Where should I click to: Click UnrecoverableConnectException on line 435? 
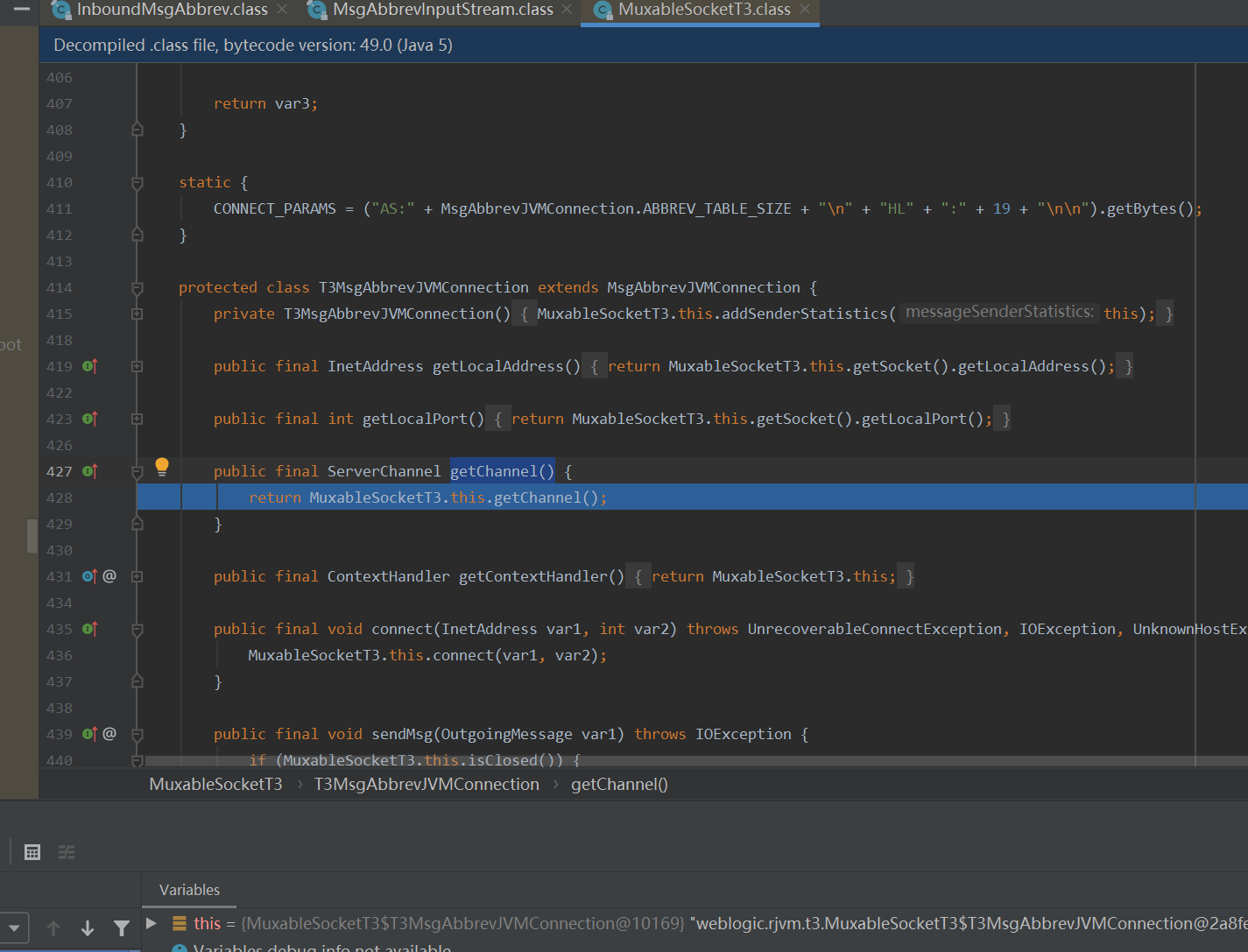click(874, 629)
